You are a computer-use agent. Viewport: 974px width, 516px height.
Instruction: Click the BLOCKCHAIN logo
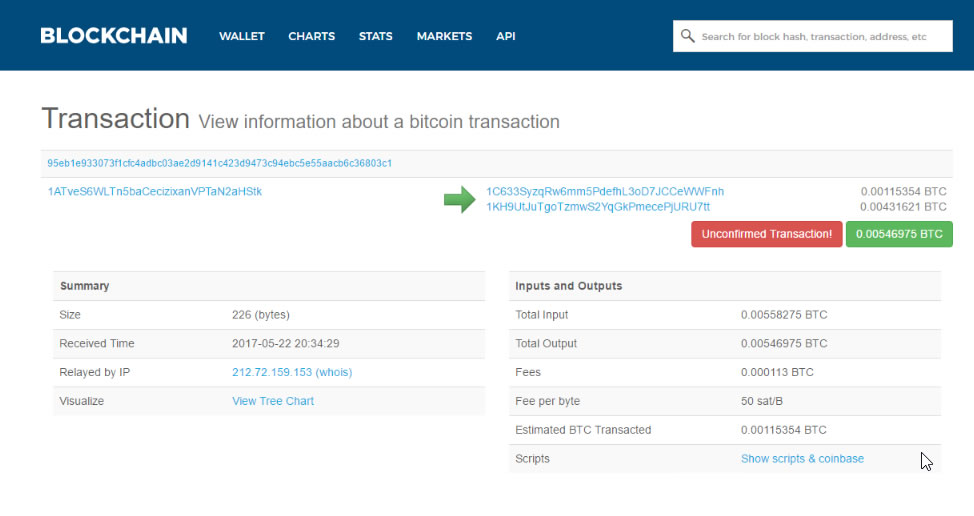pyautogui.click(x=114, y=36)
